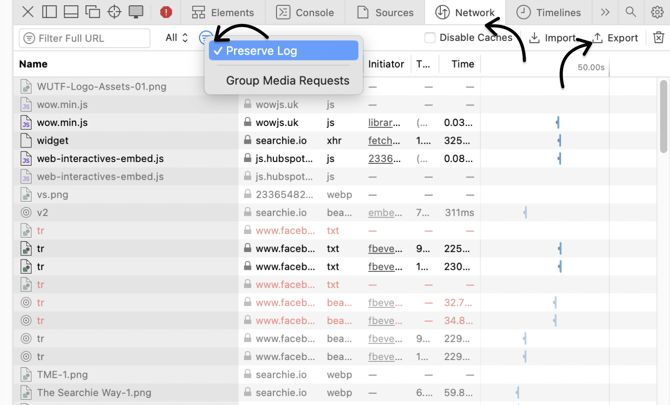670x405 pixels.
Task: Open the Timelines tab
Action: (x=548, y=12)
